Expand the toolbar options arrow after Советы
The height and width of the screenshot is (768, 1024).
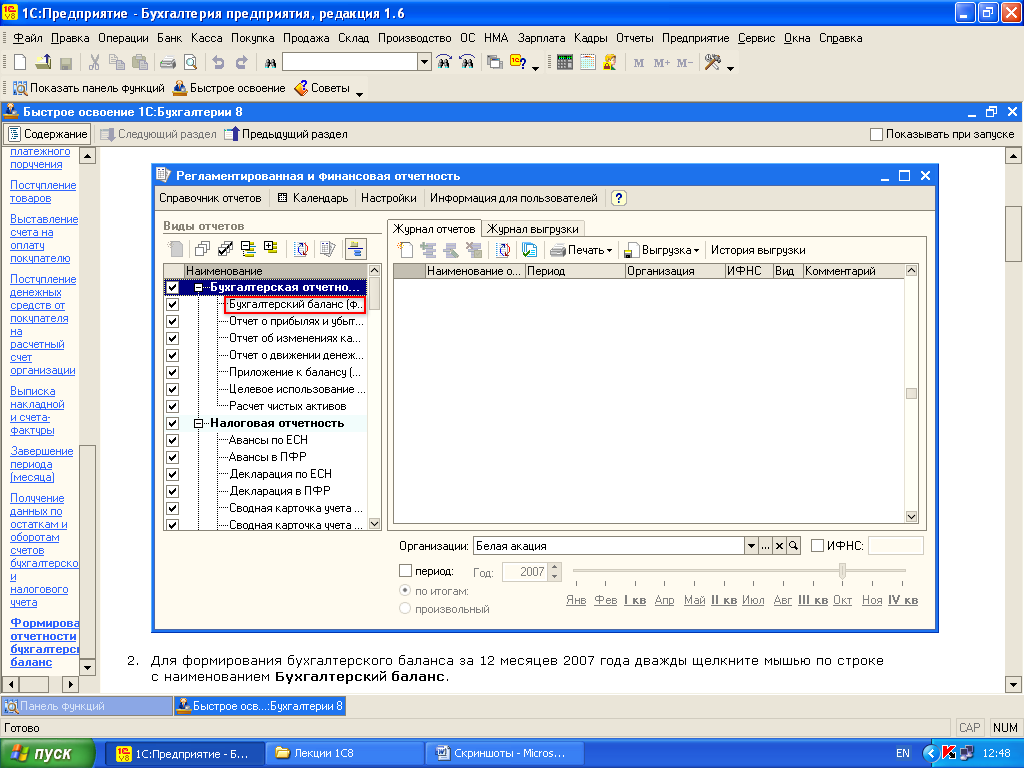click(x=359, y=93)
